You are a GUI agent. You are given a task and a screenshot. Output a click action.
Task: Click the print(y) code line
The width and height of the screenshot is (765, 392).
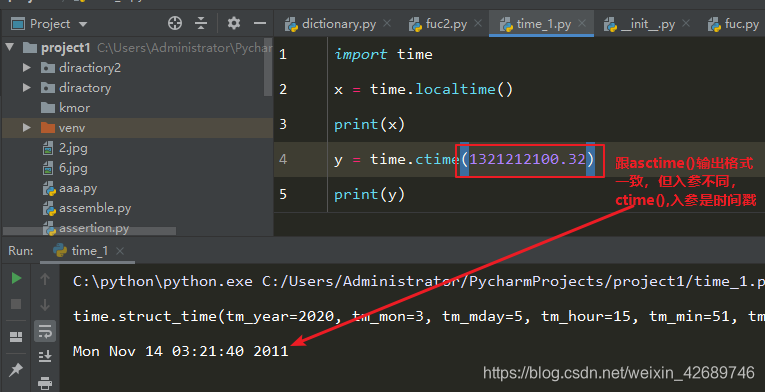click(x=369, y=195)
